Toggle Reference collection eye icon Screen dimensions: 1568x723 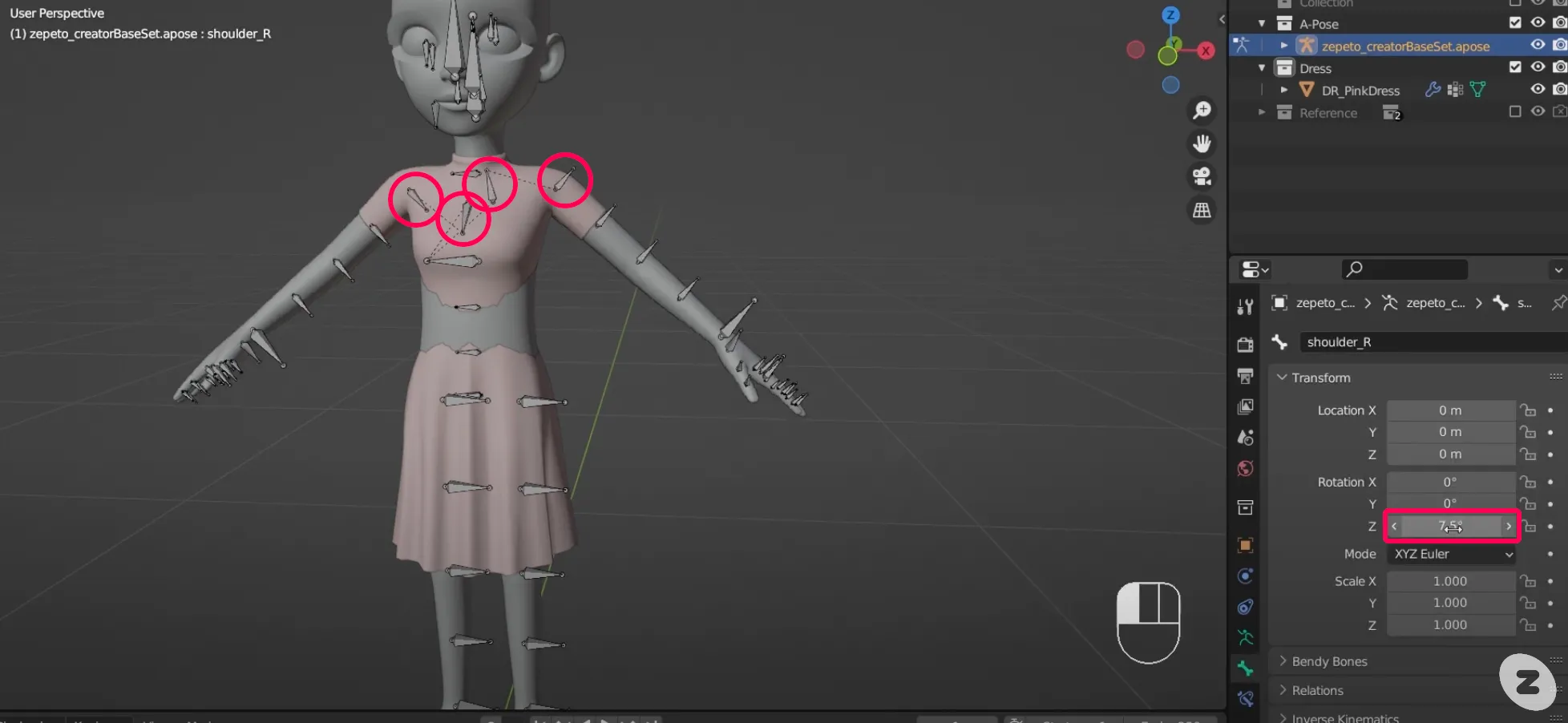(x=1538, y=112)
